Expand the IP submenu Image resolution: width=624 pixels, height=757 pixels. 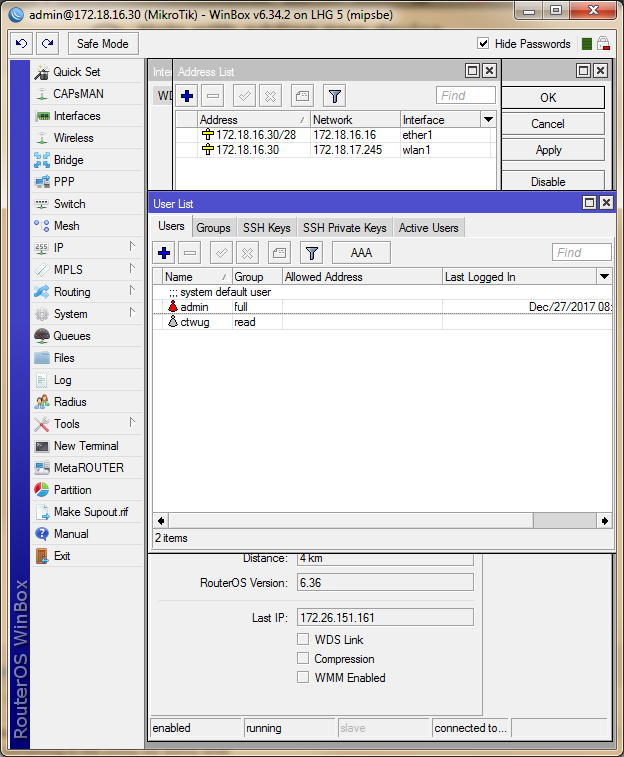point(58,248)
